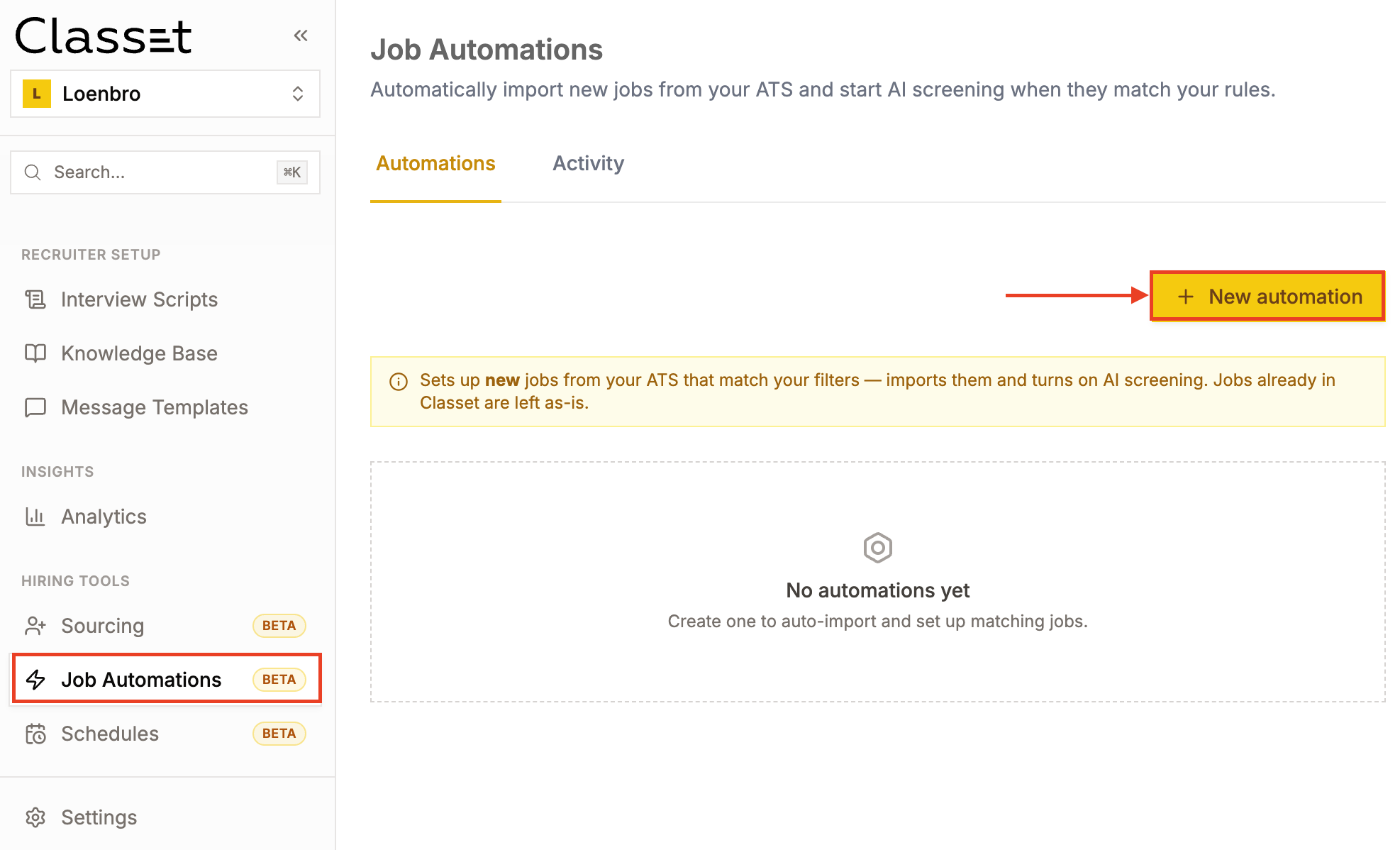The image size is (1400, 850).
Task: Click New automation button
Action: [x=1267, y=297]
